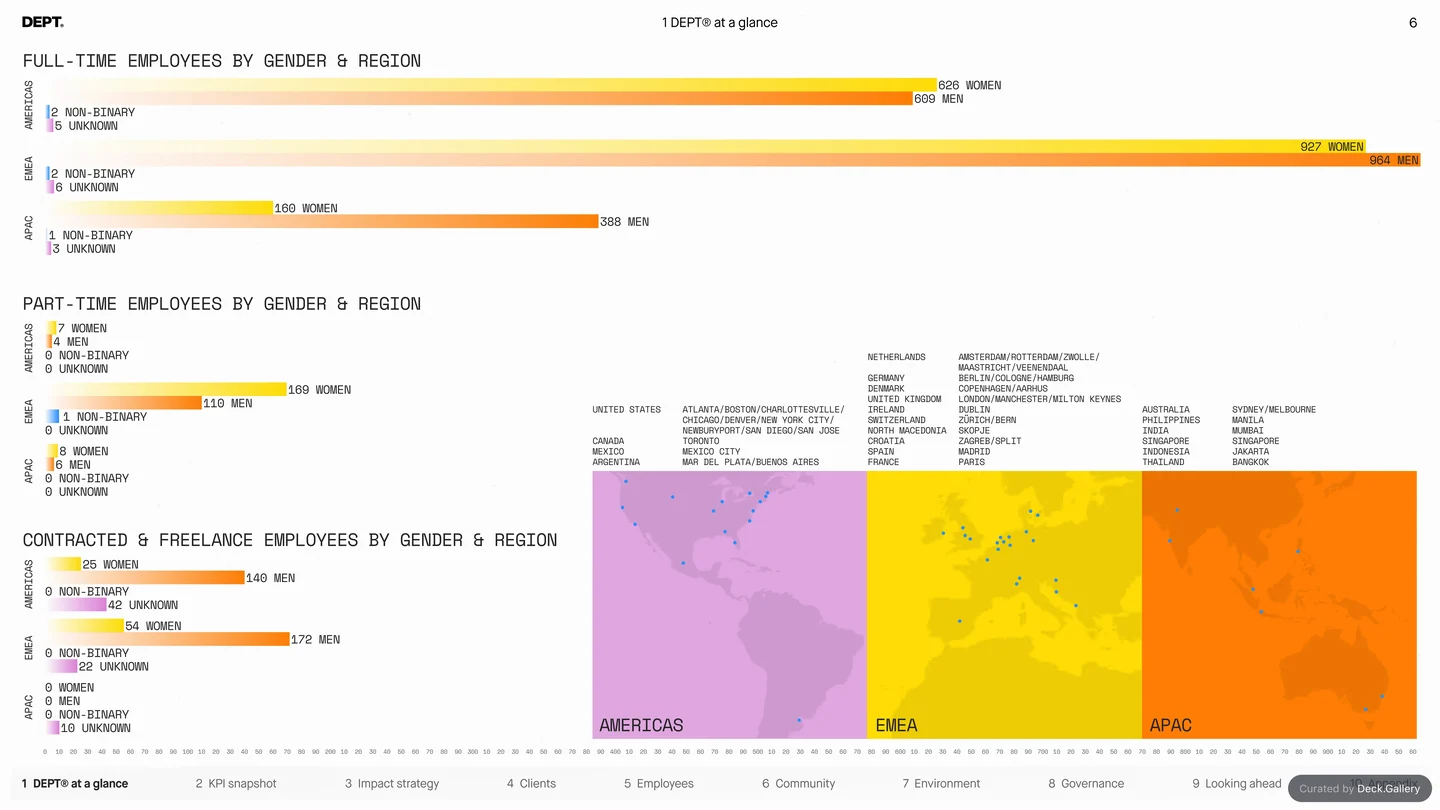Click the current DEPT at a glance tab
Screen dimensions: 1440x810
[x=75, y=783]
